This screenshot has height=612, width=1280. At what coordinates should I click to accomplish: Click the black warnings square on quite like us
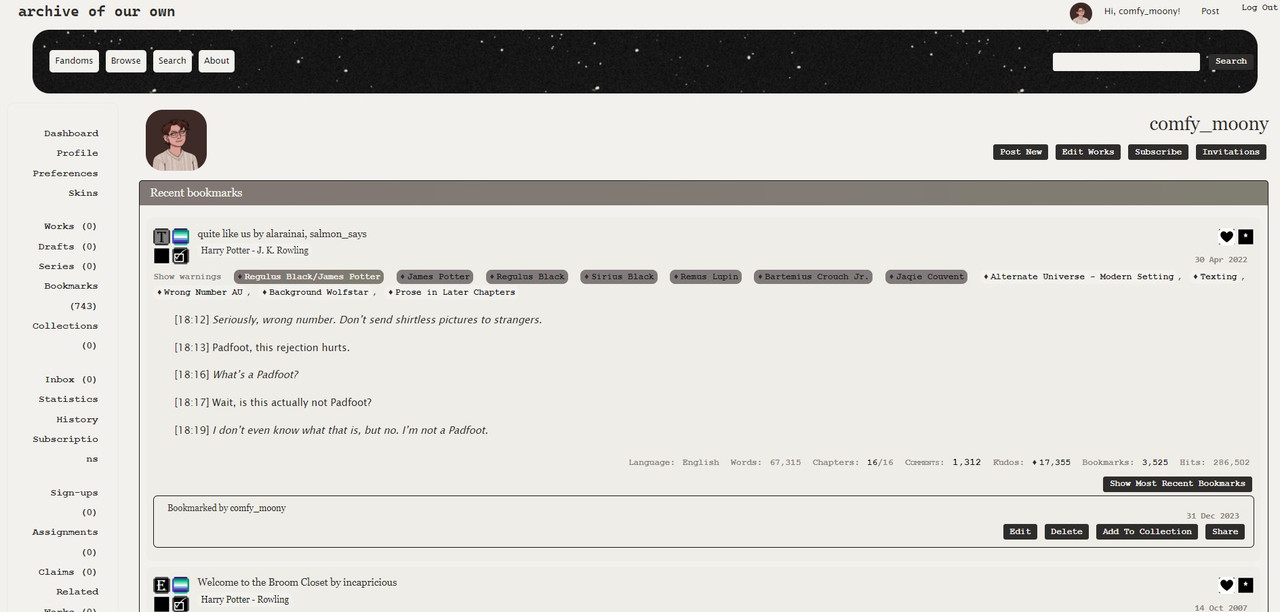point(161,256)
